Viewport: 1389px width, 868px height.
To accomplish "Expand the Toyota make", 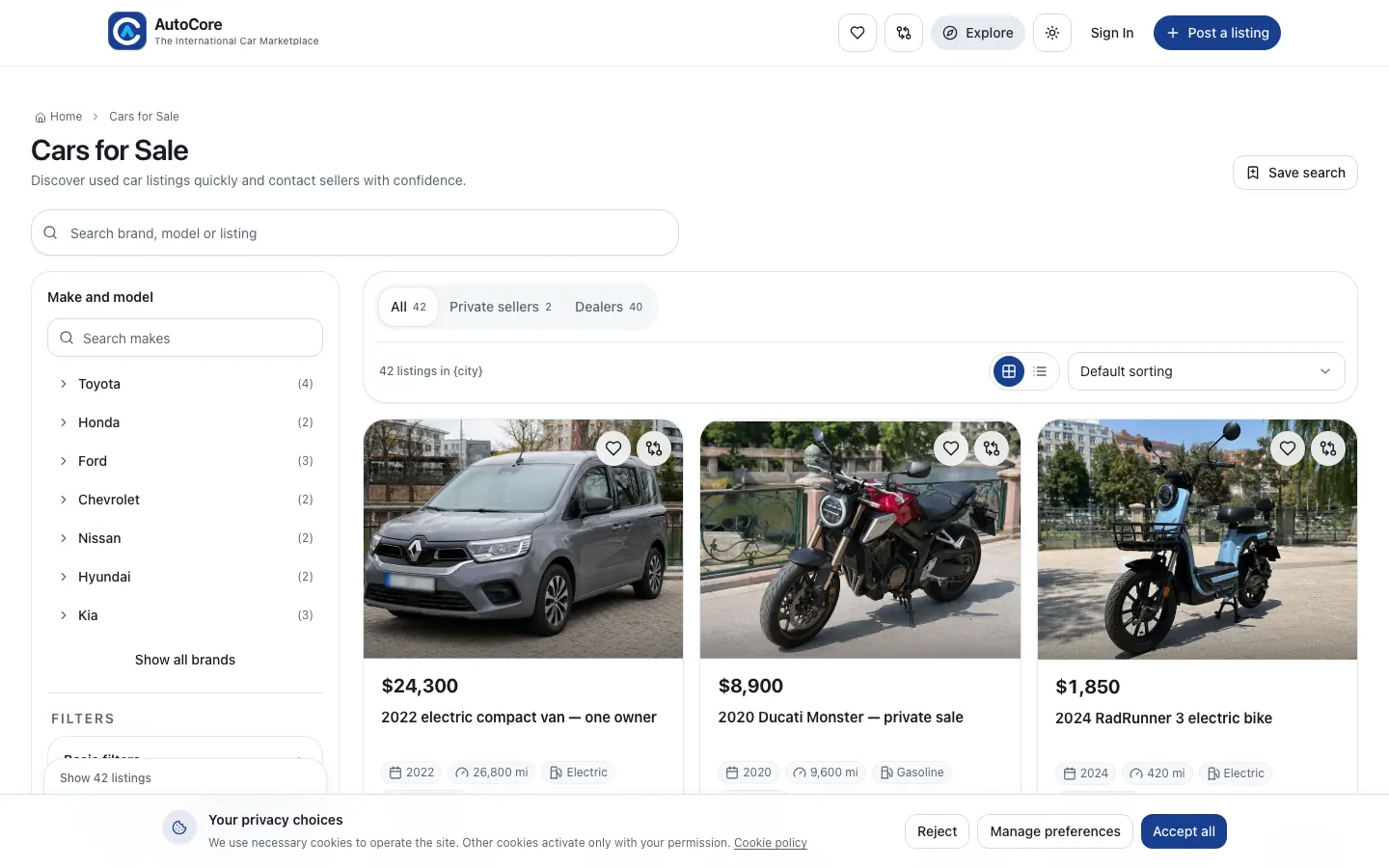I will [x=185, y=384].
